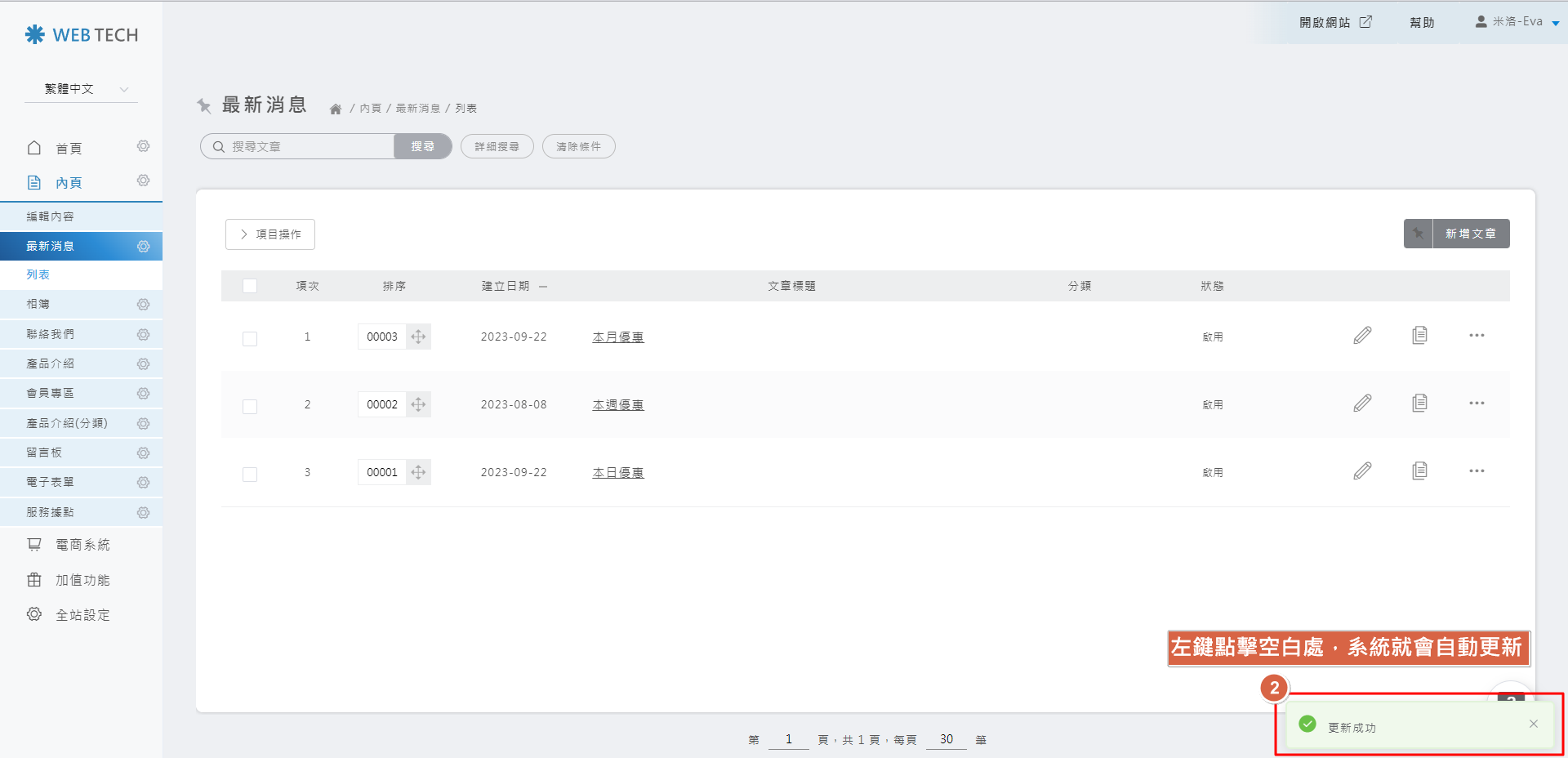The image size is (1568, 758).
Task: Click the gear icon beside 首頁
Action: [143, 146]
